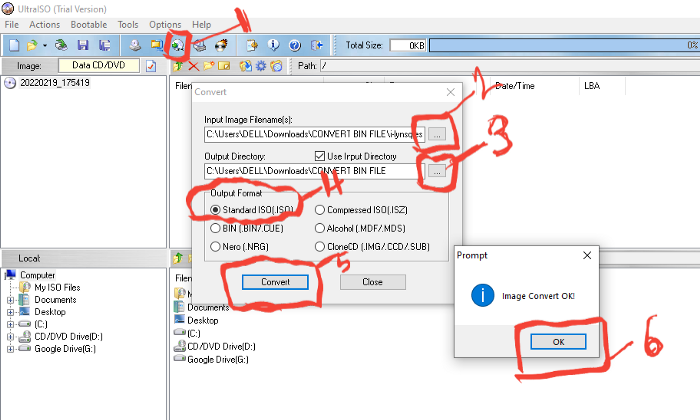Open the Tools menu
Viewport: 700px width, 420px height.
point(128,25)
